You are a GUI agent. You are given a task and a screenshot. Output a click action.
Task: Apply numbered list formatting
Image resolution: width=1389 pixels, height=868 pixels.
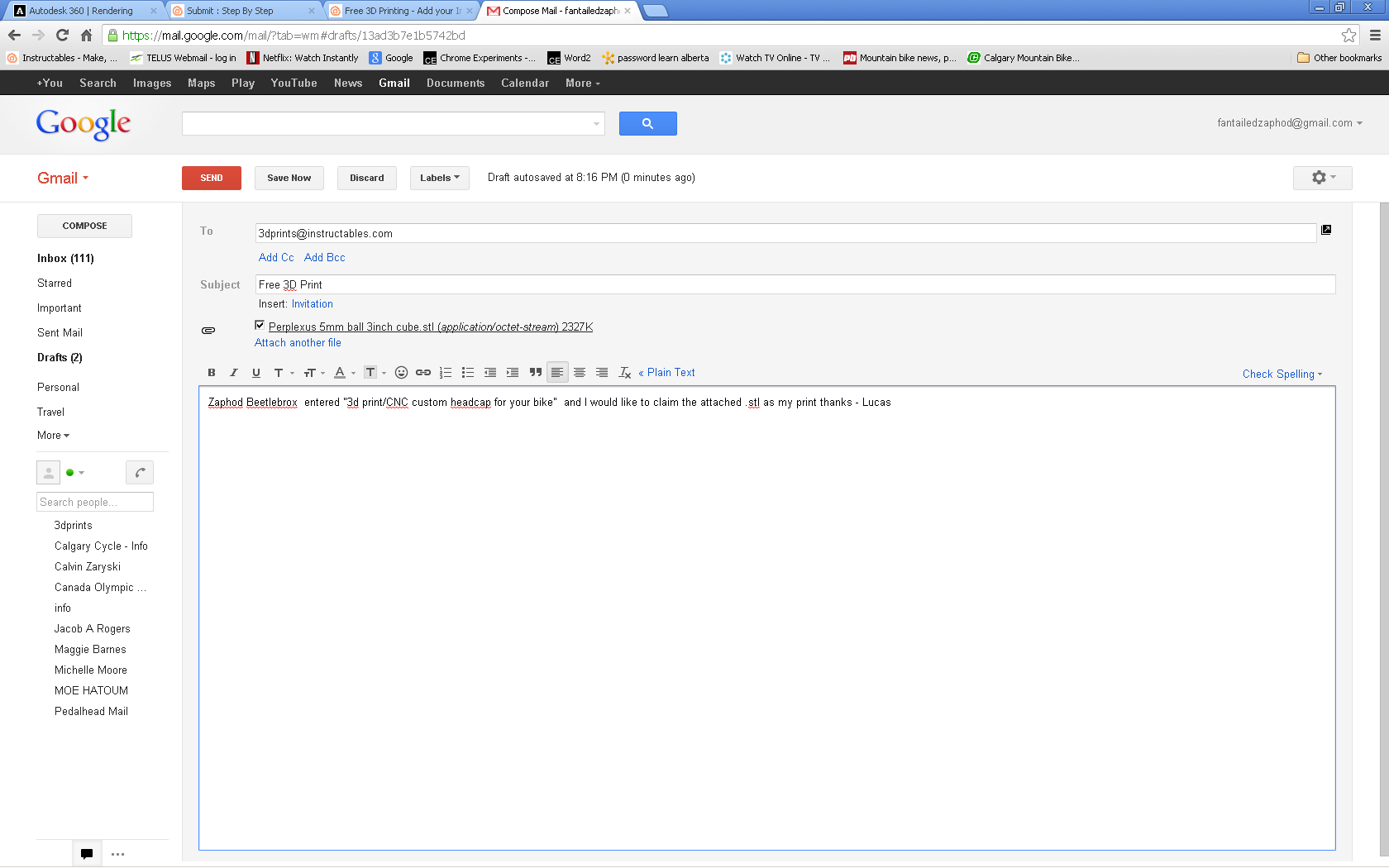coord(446,373)
